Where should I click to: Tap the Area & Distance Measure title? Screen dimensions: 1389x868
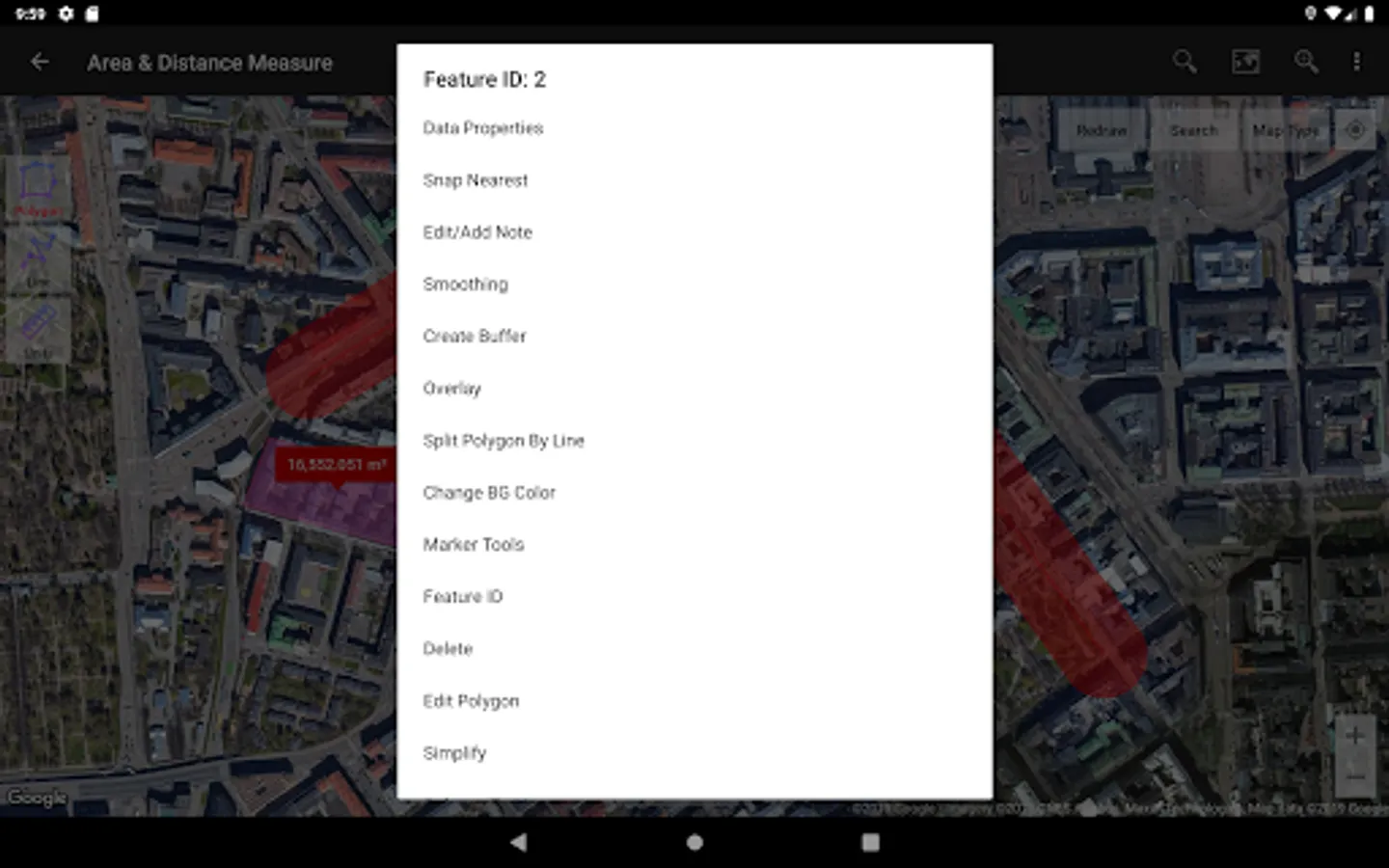pos(209,63)
